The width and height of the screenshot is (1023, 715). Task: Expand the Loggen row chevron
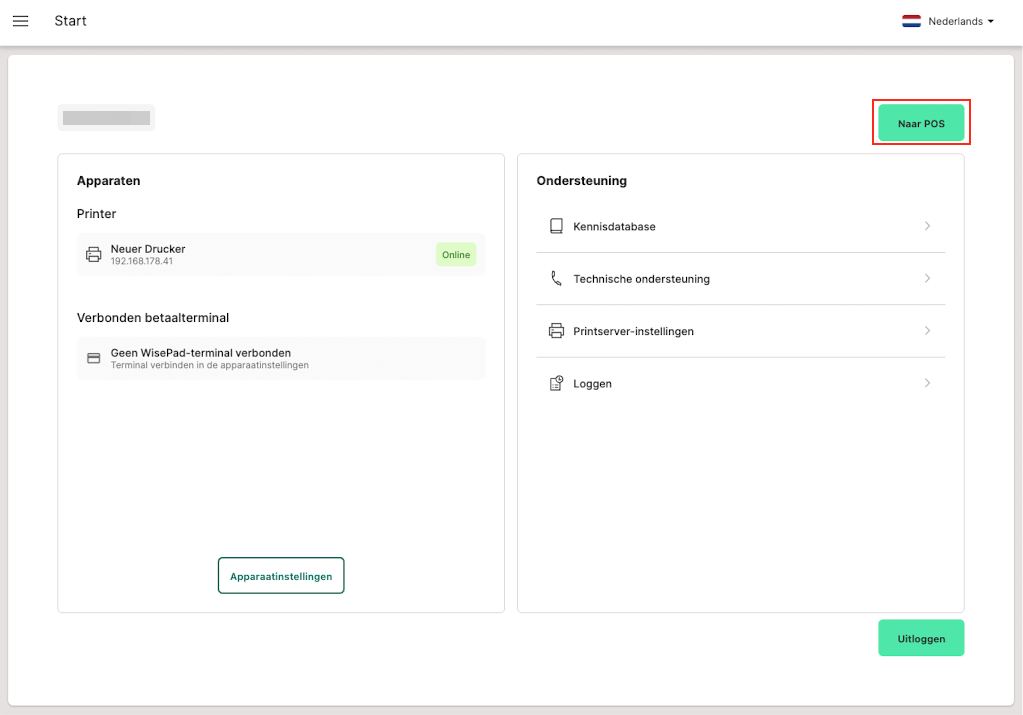tap(927, 383)
